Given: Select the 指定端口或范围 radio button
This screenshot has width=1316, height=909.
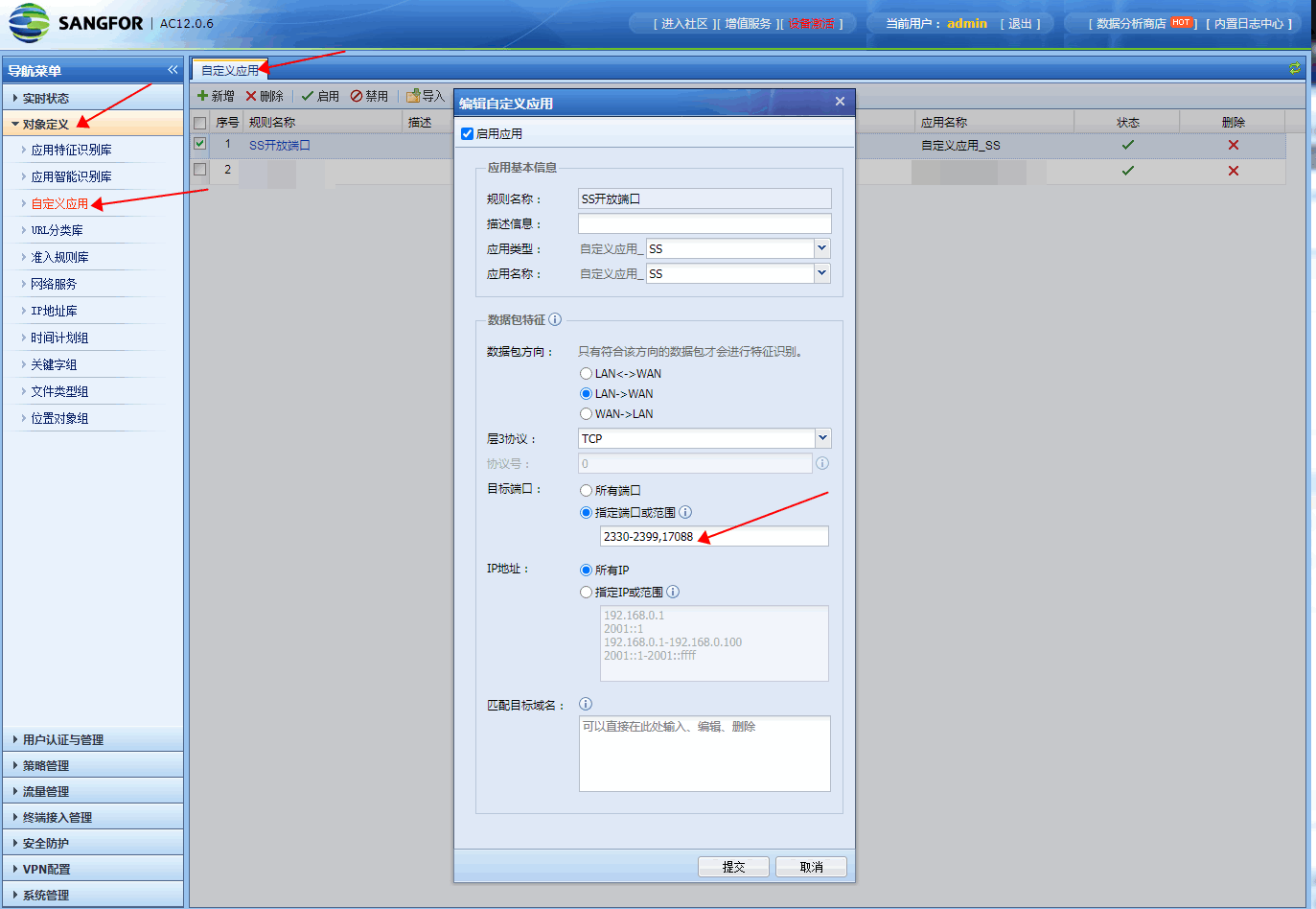Looking at the screenshot, I should pyautogui.click(x=586, y=512).
